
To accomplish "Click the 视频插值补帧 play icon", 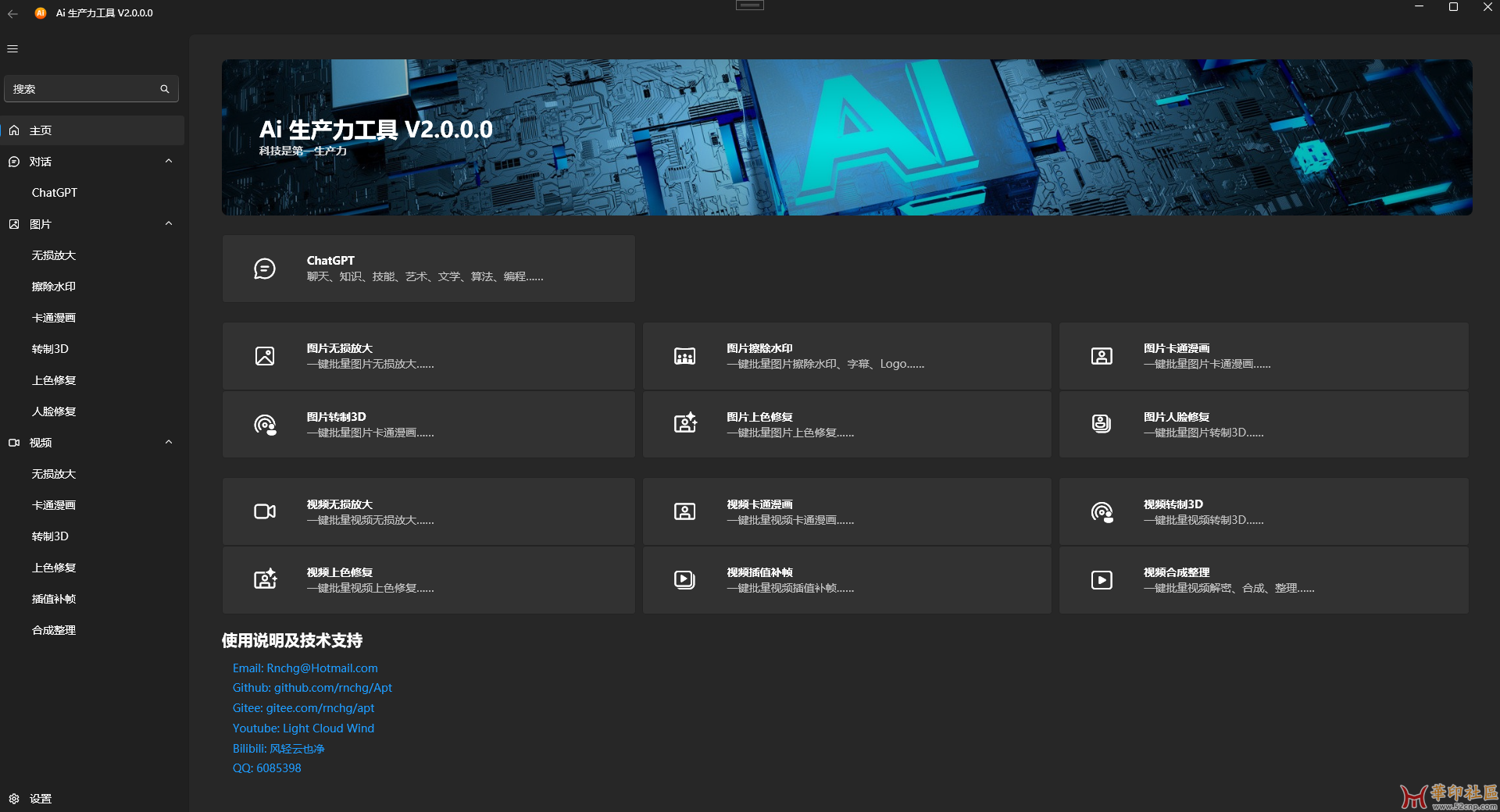I will pyautogui.click(x=684, y=579).
